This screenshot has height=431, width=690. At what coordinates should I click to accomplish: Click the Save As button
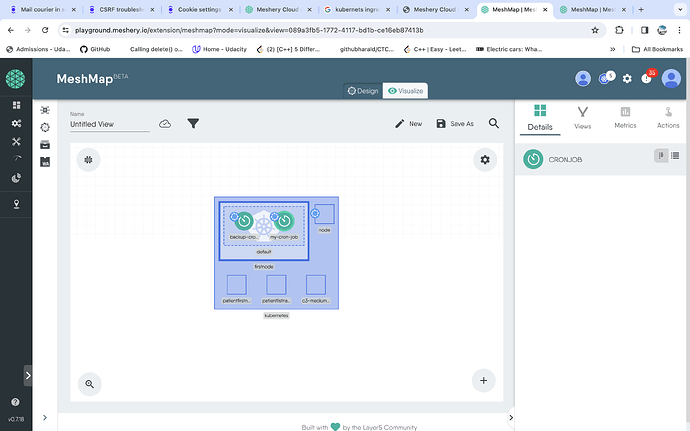tap(455, 124)
